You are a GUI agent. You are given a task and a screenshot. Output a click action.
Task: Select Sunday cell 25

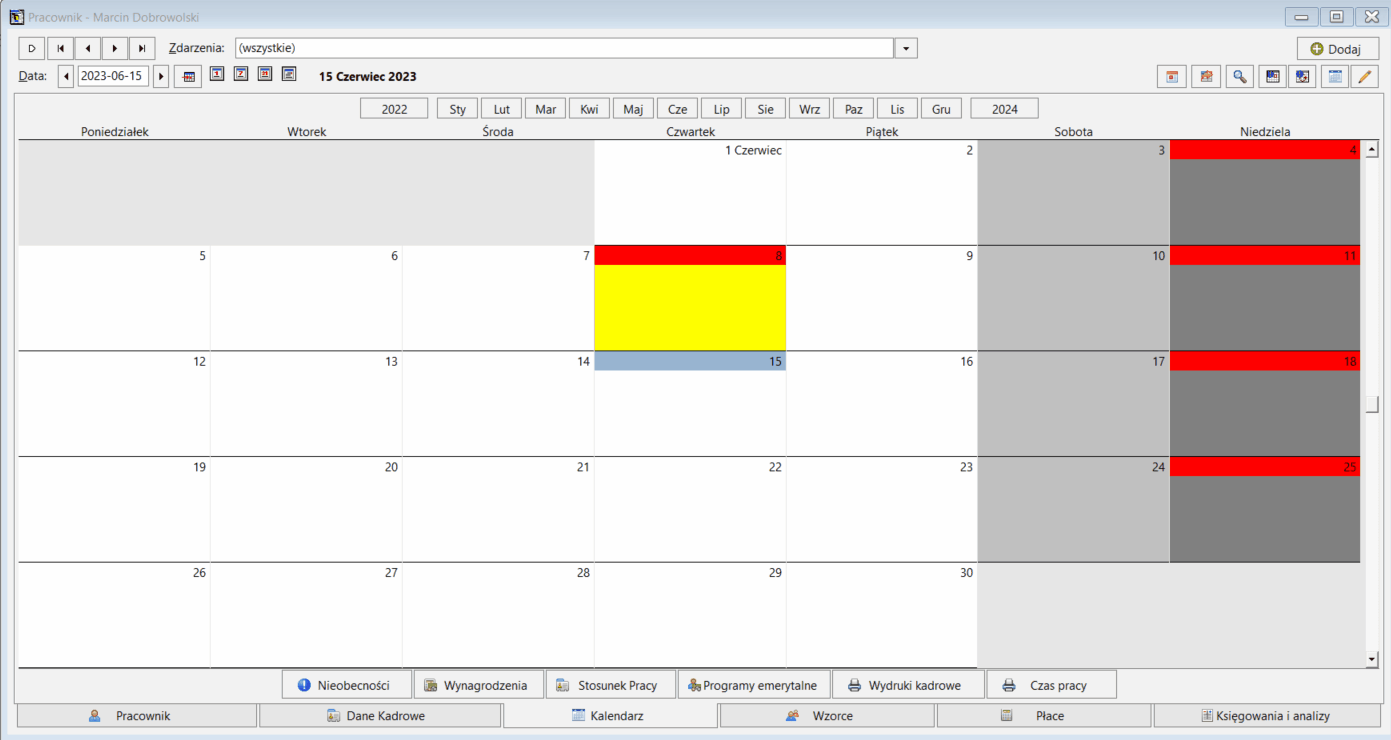tap(1264, 509)
